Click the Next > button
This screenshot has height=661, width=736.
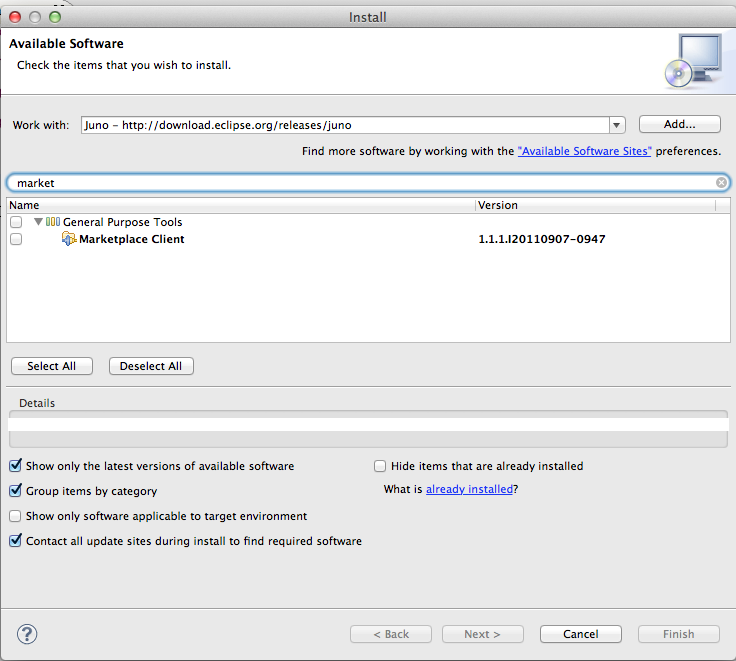coord(483,634)
